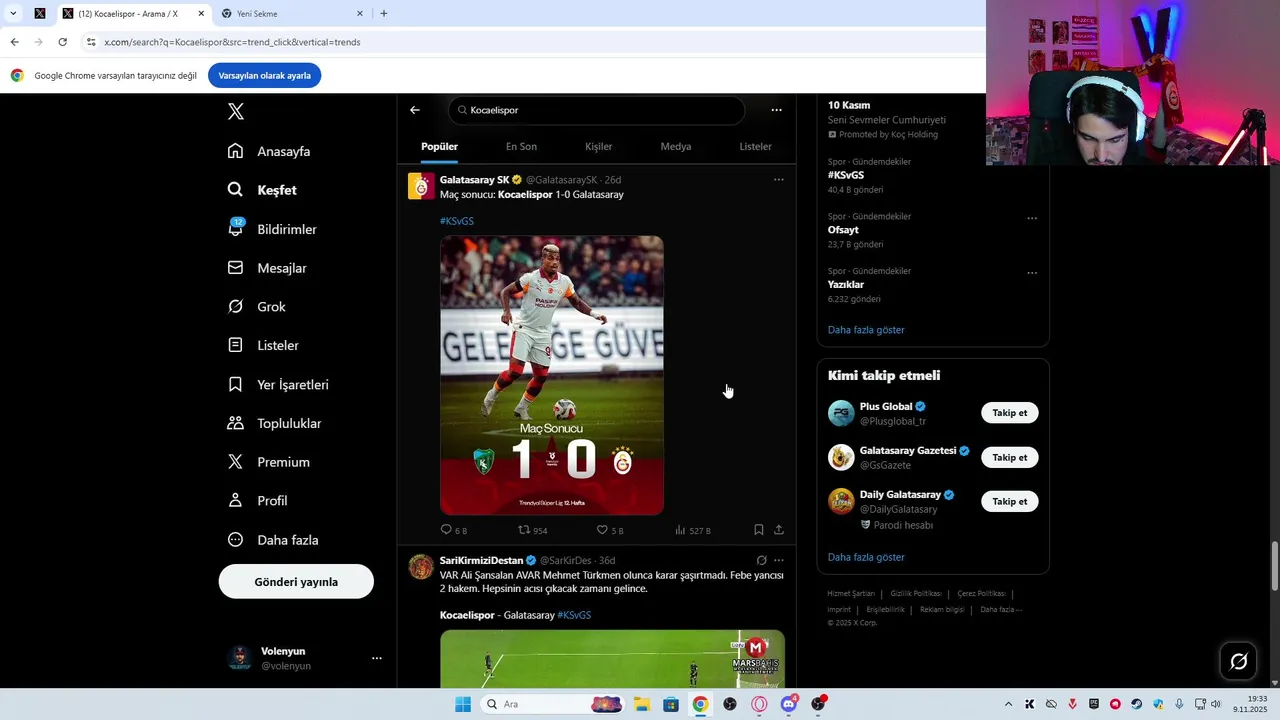Open search options three-dot menu
Screen dimensions: 1280x720
776,110
